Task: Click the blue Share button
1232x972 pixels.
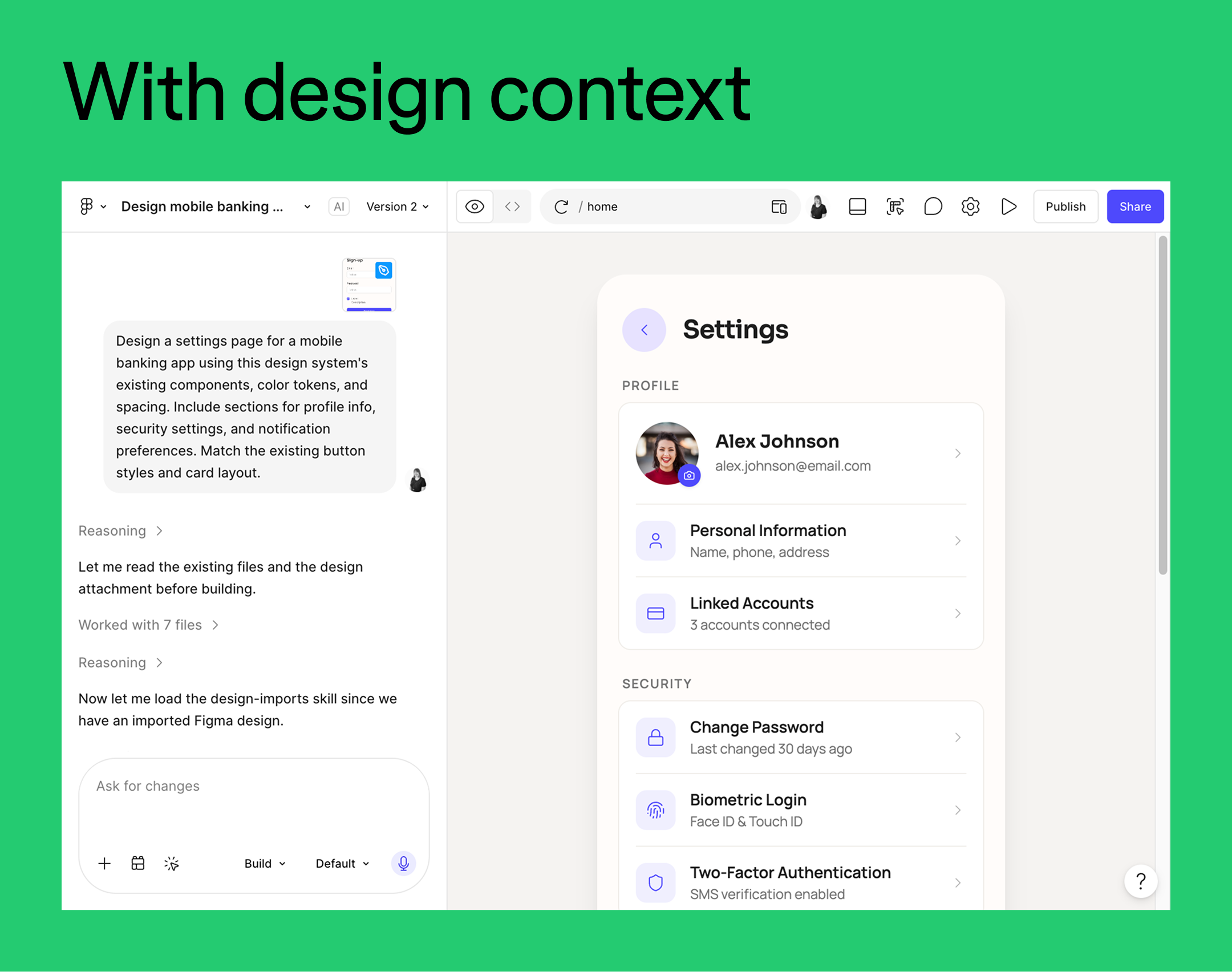Action: 1135,206
